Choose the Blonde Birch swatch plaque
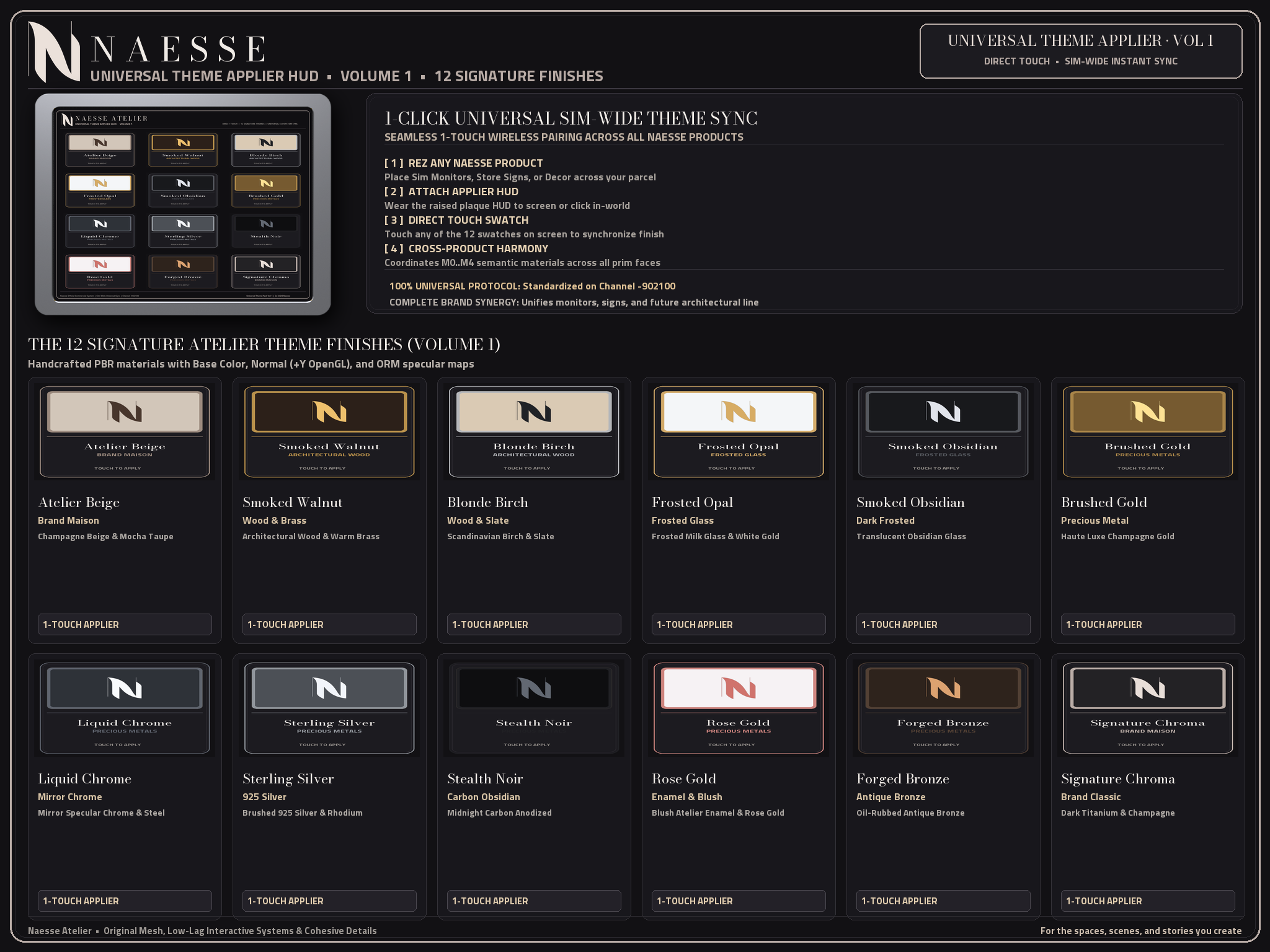The image size is (1270, 952). 534,432
